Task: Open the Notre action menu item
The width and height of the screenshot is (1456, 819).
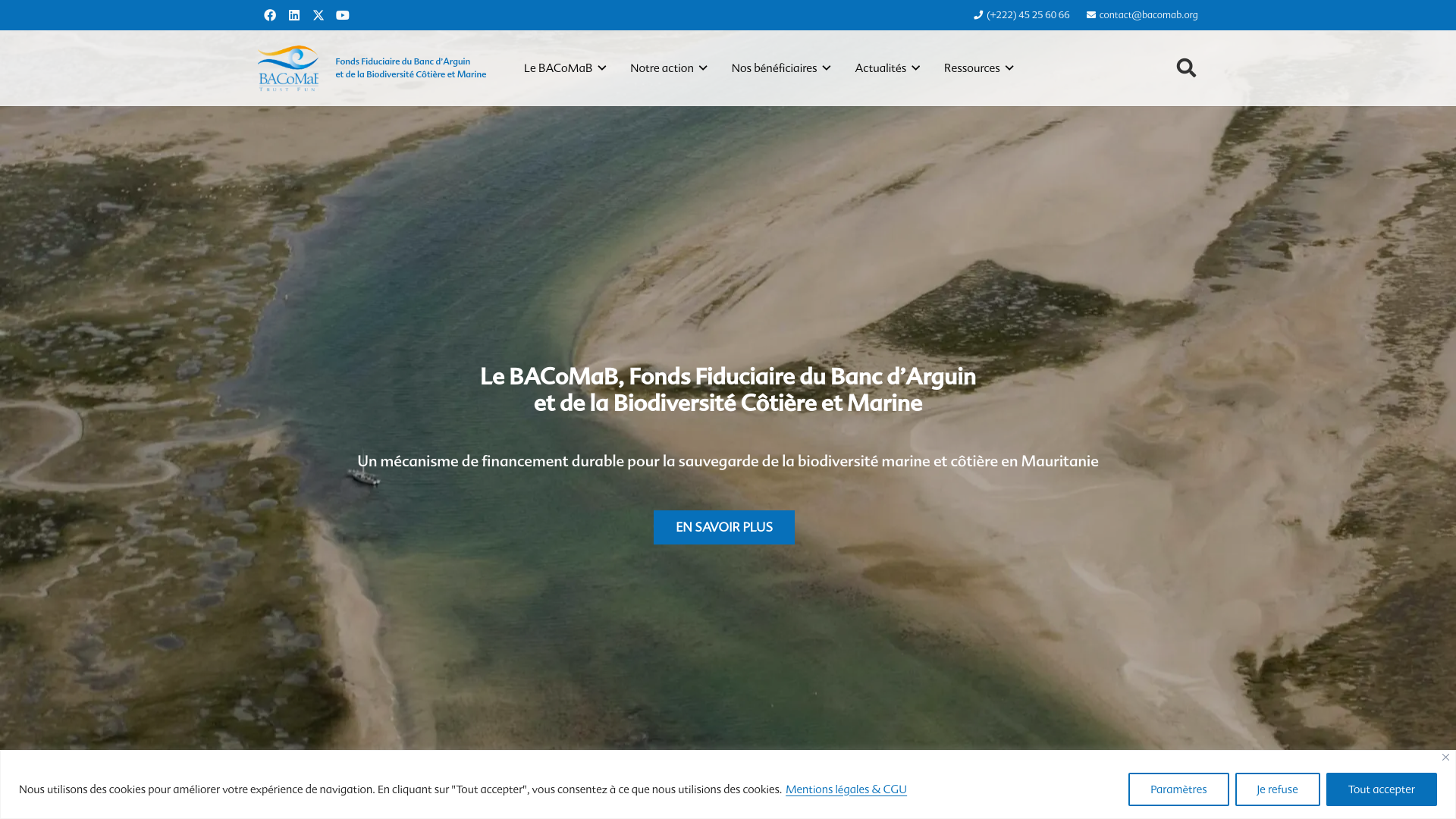Action: tap(662, 68)
